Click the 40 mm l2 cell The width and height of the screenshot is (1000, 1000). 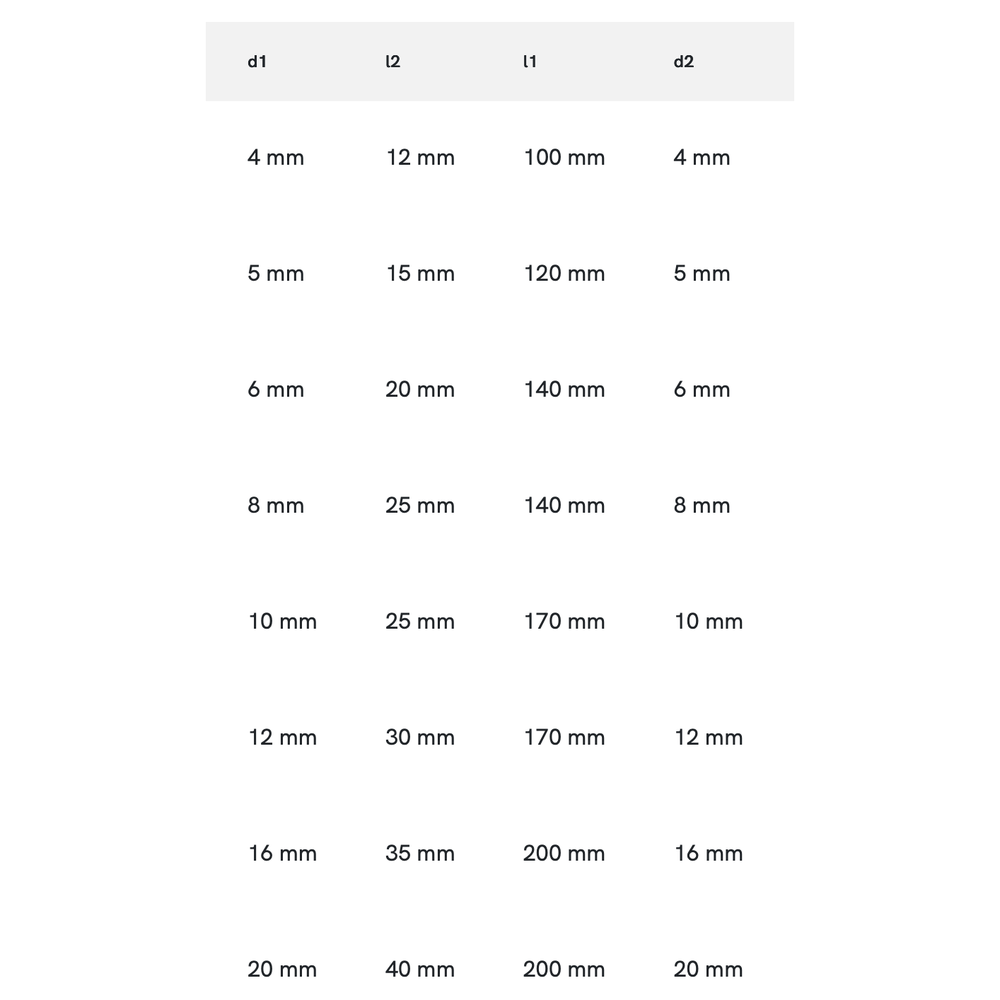[x=420, y=969]
